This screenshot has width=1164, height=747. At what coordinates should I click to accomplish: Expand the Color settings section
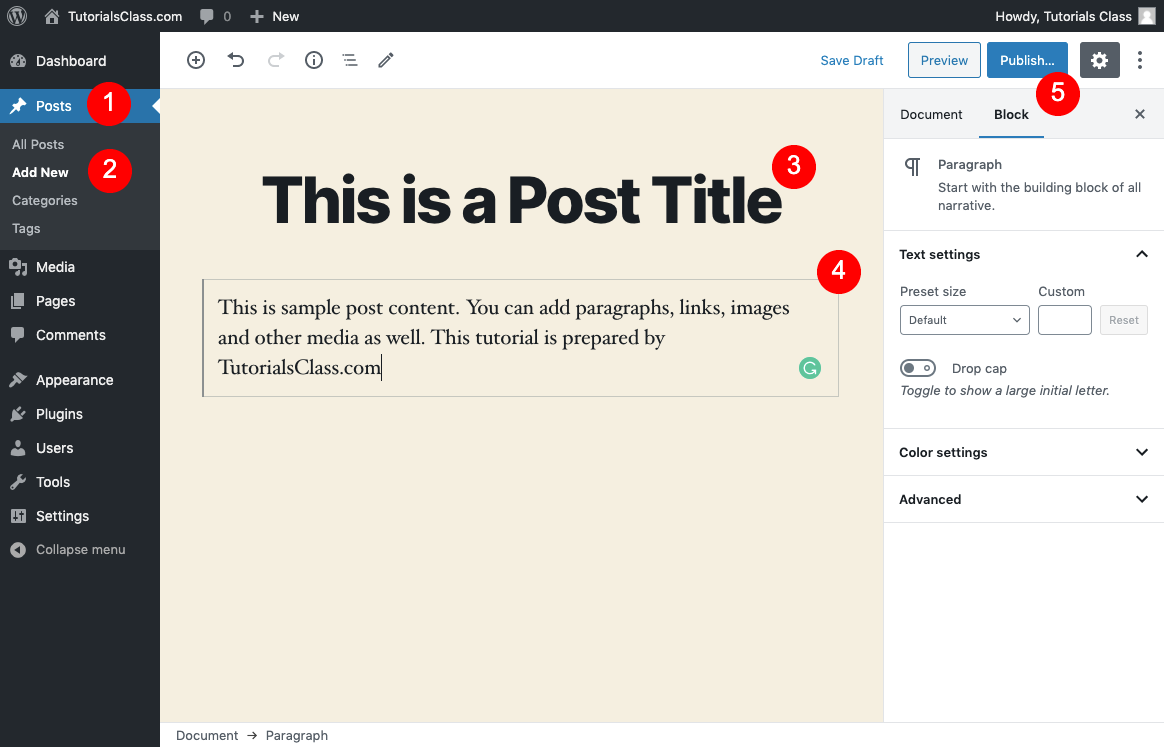pos(1023,452)
